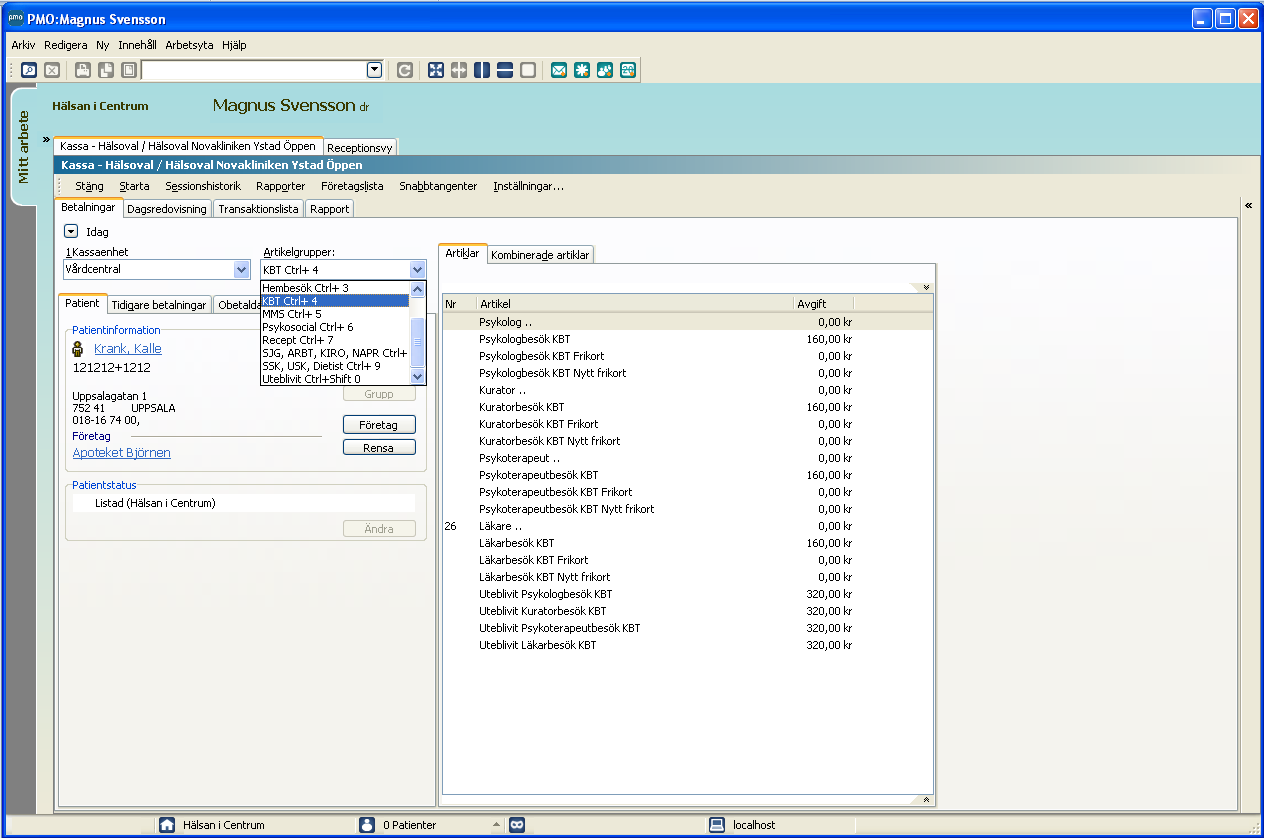Click the asterisk star toolbar icon
The width and height of the screenshot is (1264, 838).
point(582,70)
